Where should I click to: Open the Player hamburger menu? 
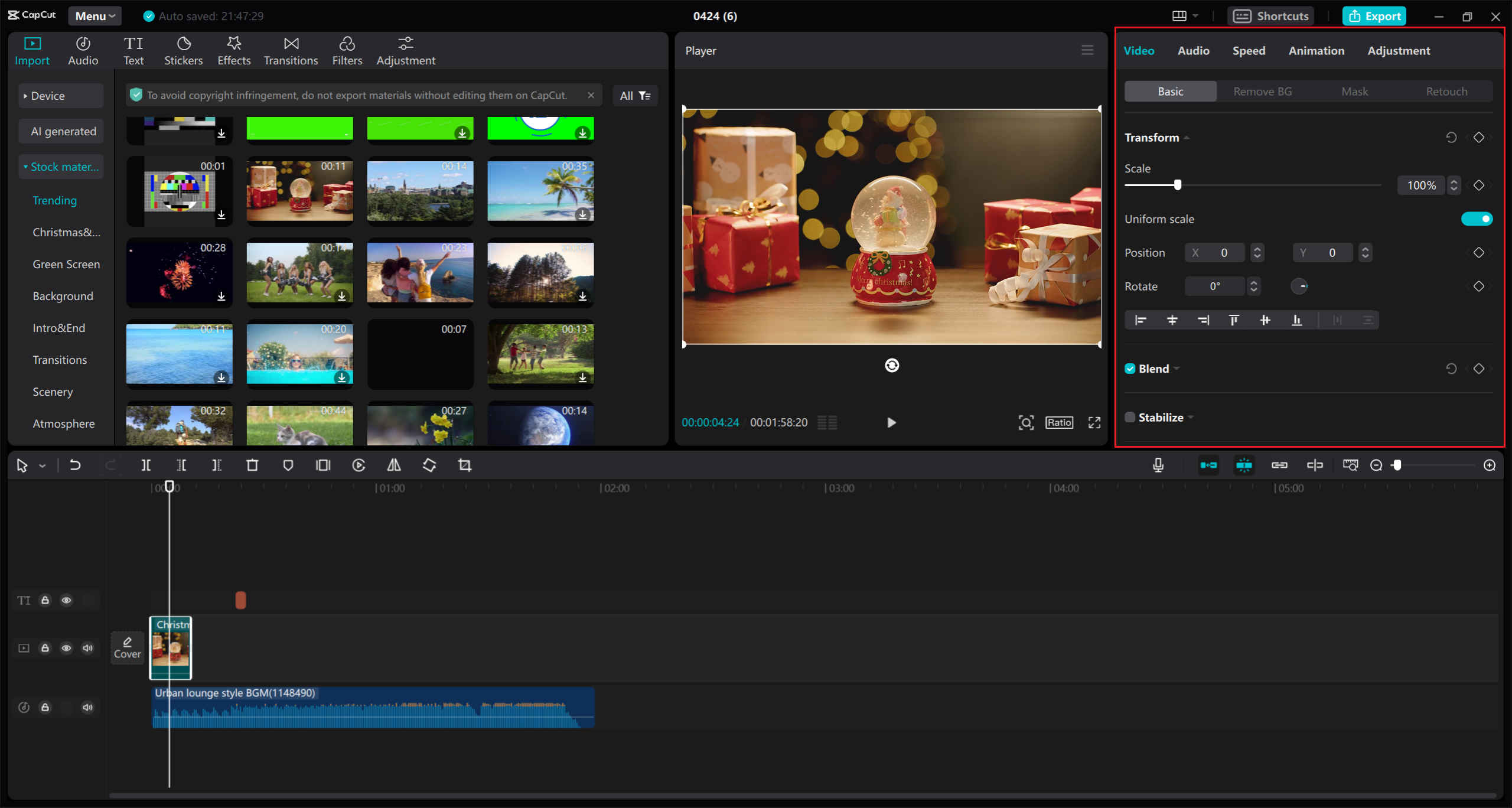[x=1087, y=50]
